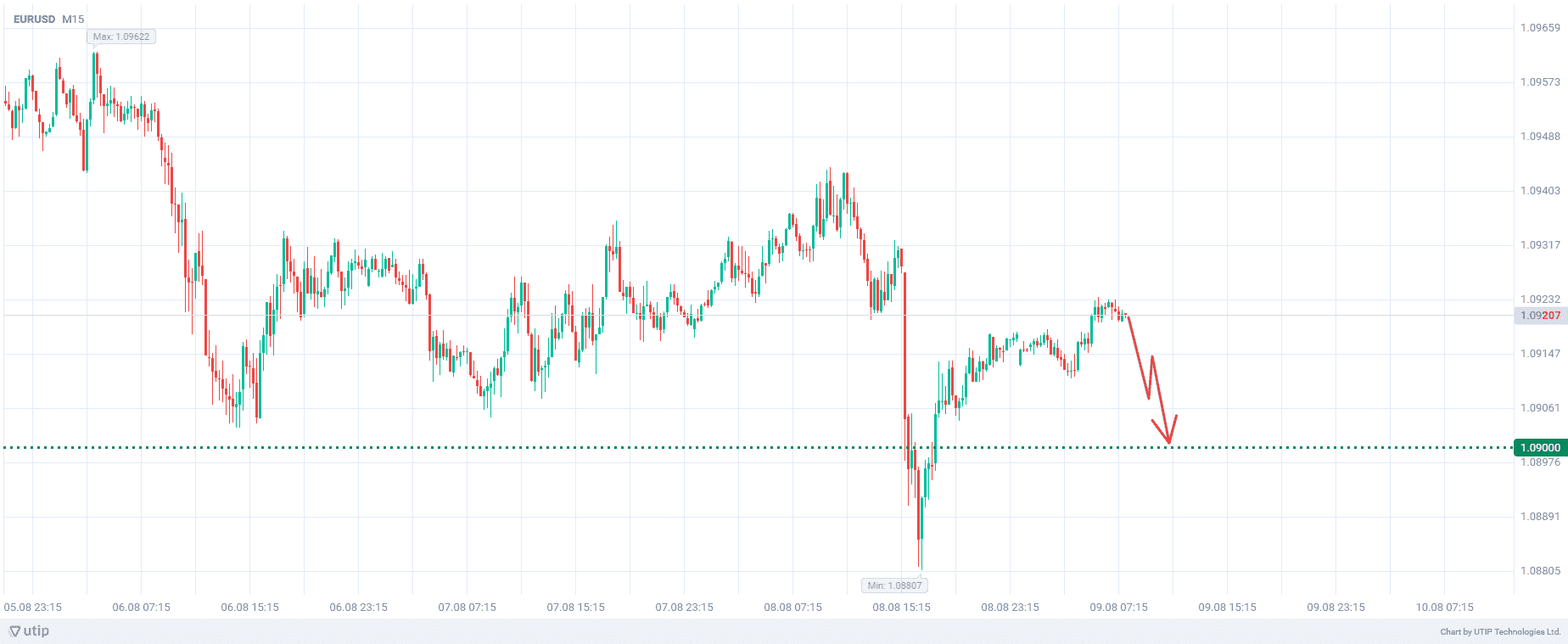This screenshot has height=644, width=1568.
Task: Click the utip logo in footer
Action: (29, 631)
